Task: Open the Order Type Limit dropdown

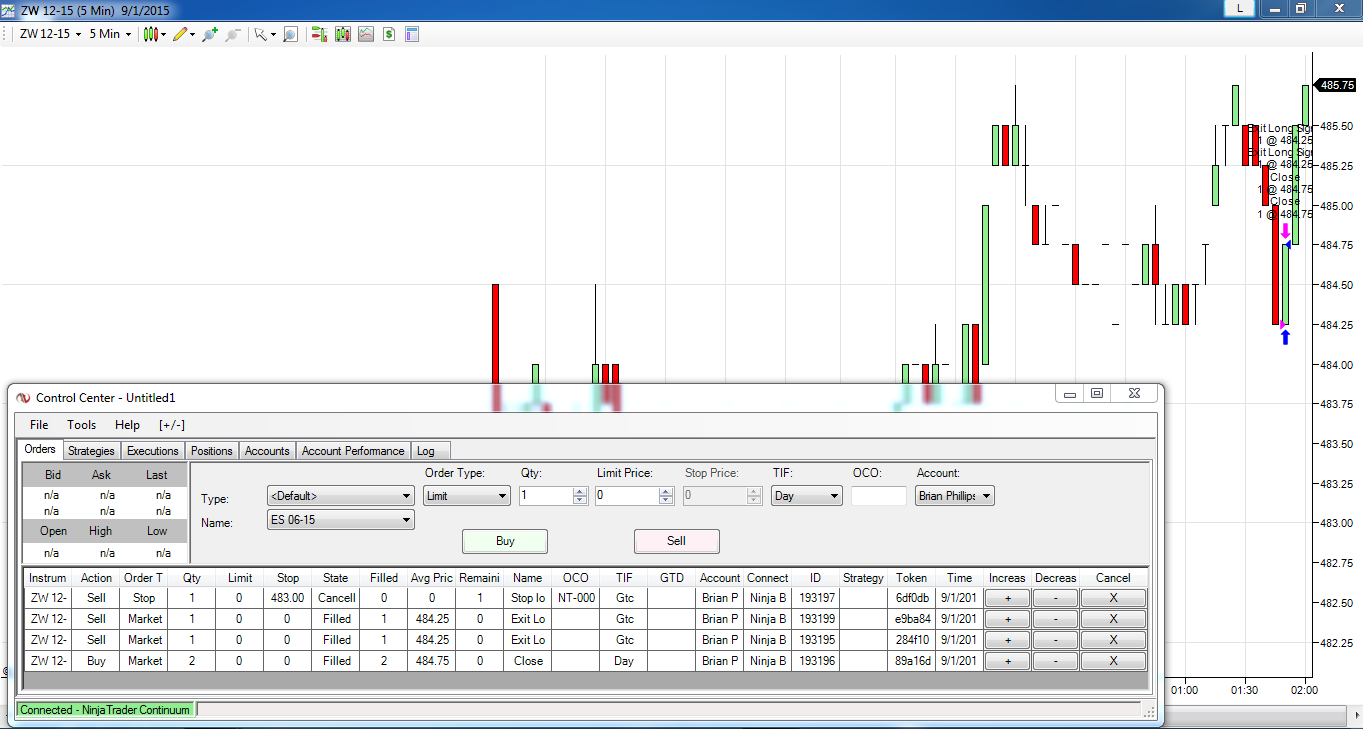Action: pyautogui.click(x=467, y=495)
